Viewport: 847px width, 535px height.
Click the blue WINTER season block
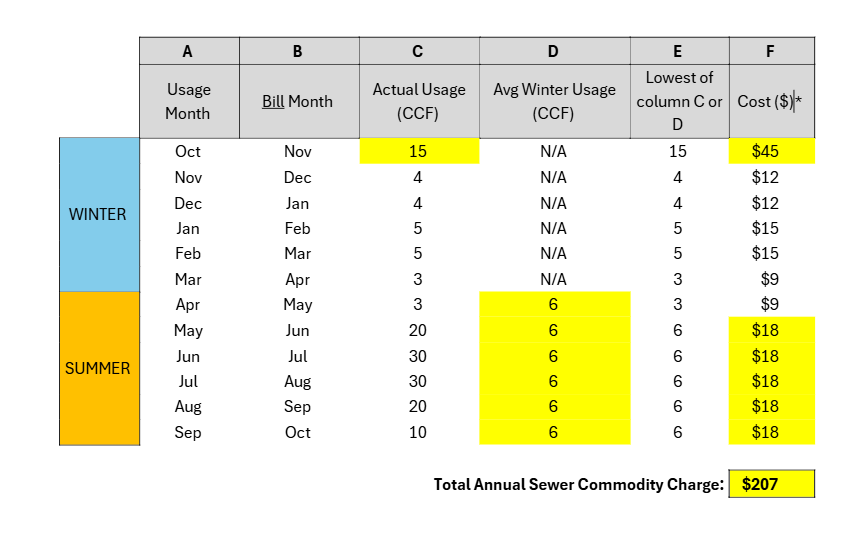(x=98, y=214)
